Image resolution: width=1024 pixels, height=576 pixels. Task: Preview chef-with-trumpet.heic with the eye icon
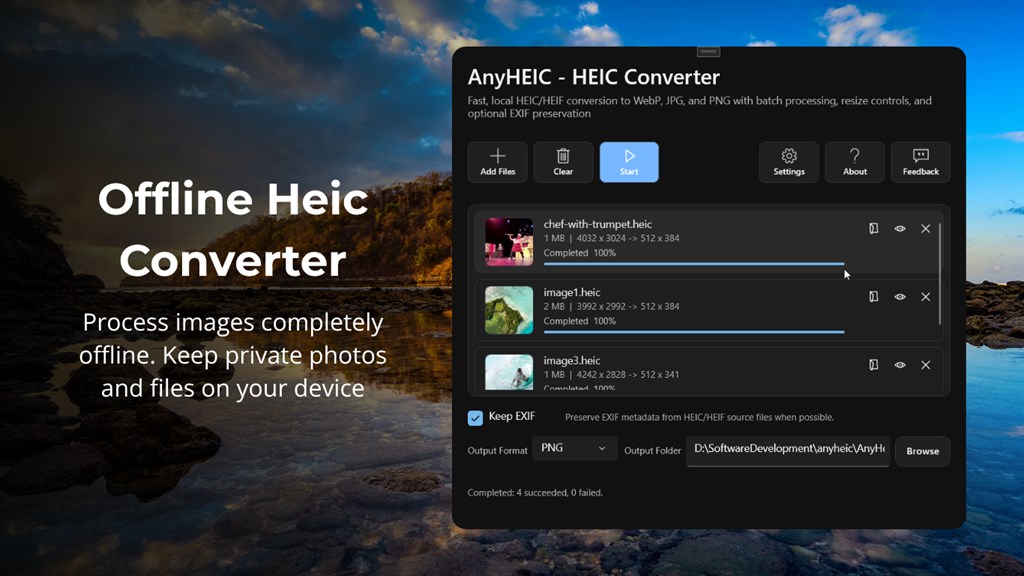pyautogui.click(x=900, y=229)
